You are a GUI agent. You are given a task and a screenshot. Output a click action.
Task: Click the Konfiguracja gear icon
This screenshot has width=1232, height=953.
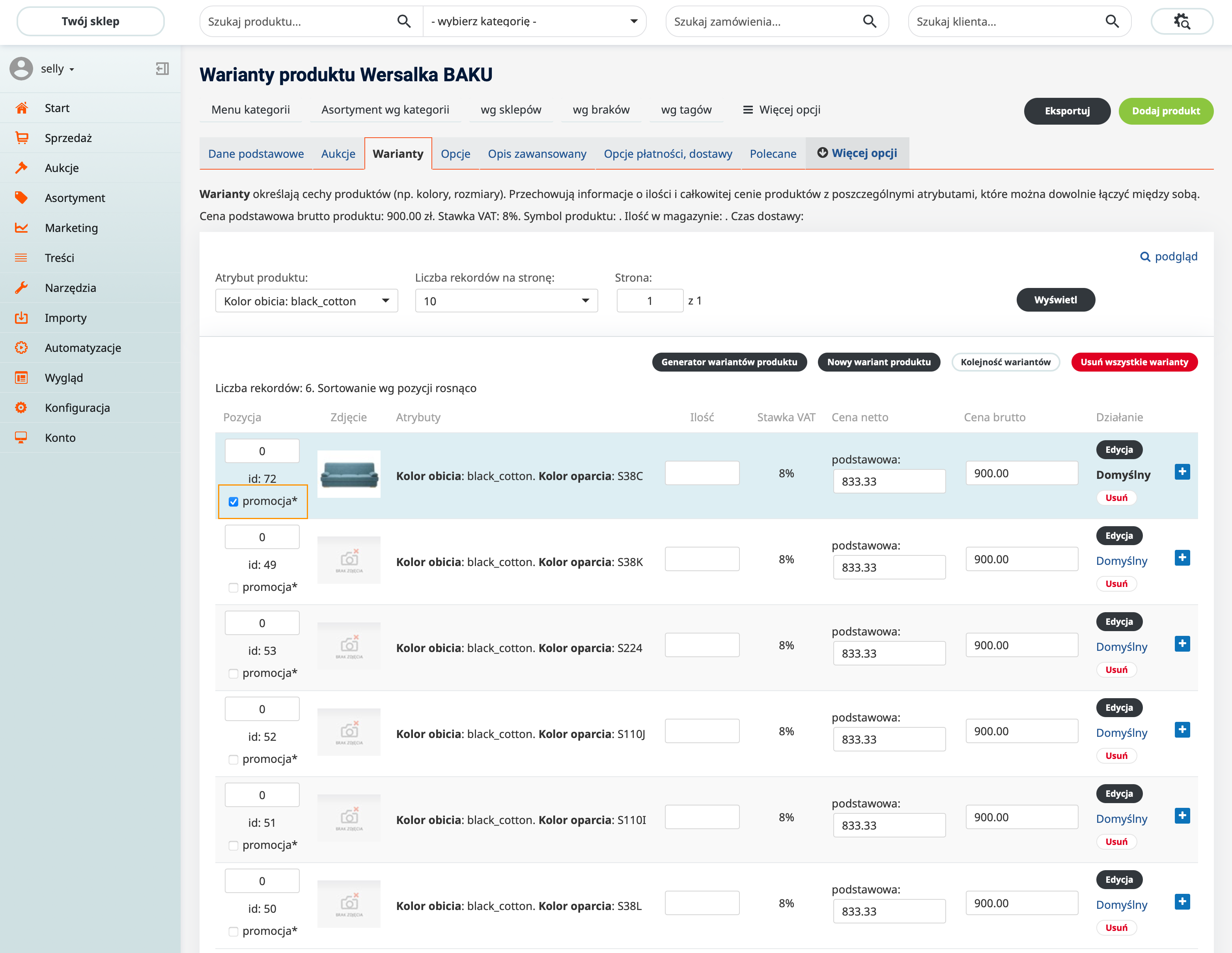click(x=21, y=407)
